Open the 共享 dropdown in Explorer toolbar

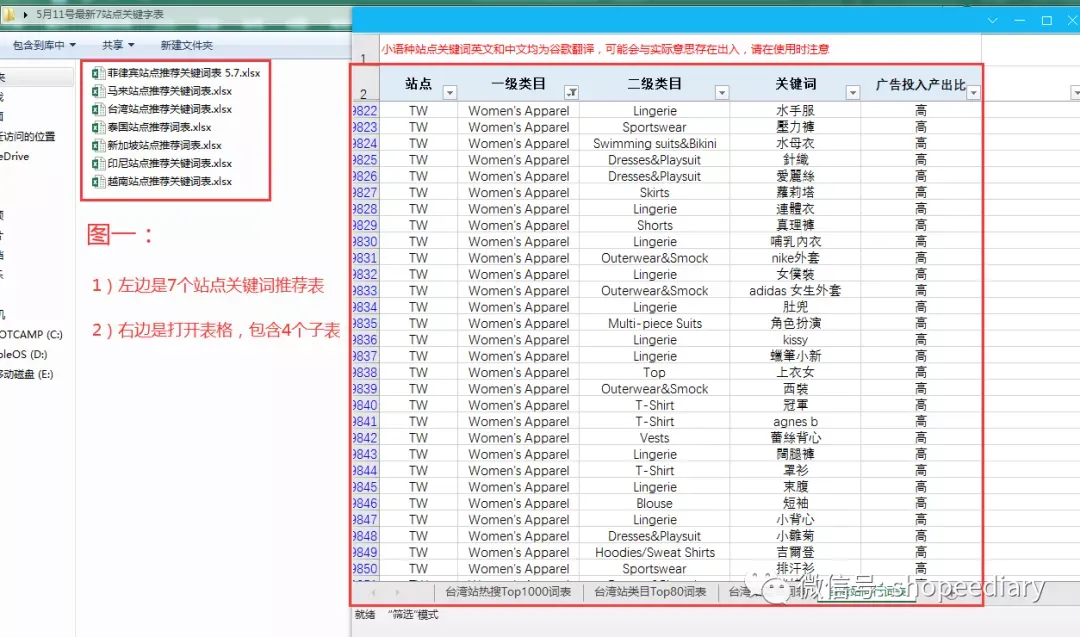118,45
